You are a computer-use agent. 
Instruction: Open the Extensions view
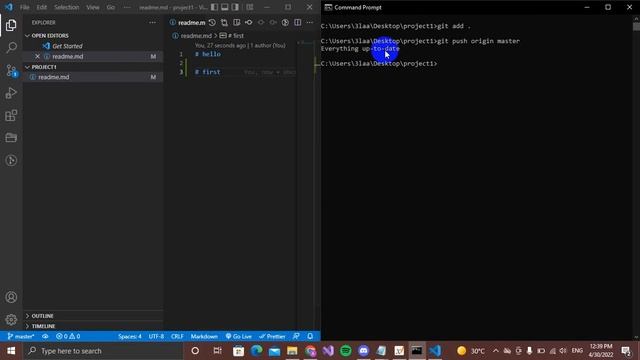coord(11,116)
